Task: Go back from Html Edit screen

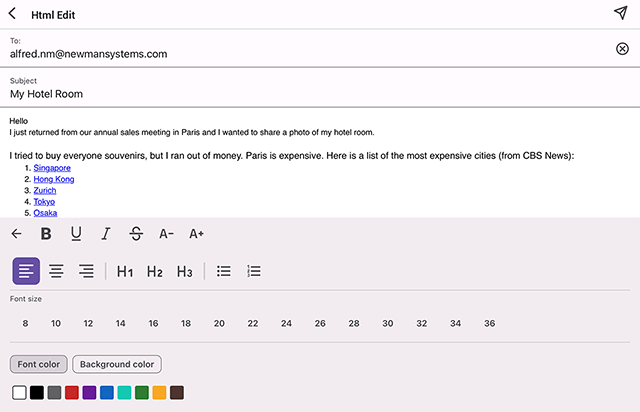Action: tap(13, 14)
